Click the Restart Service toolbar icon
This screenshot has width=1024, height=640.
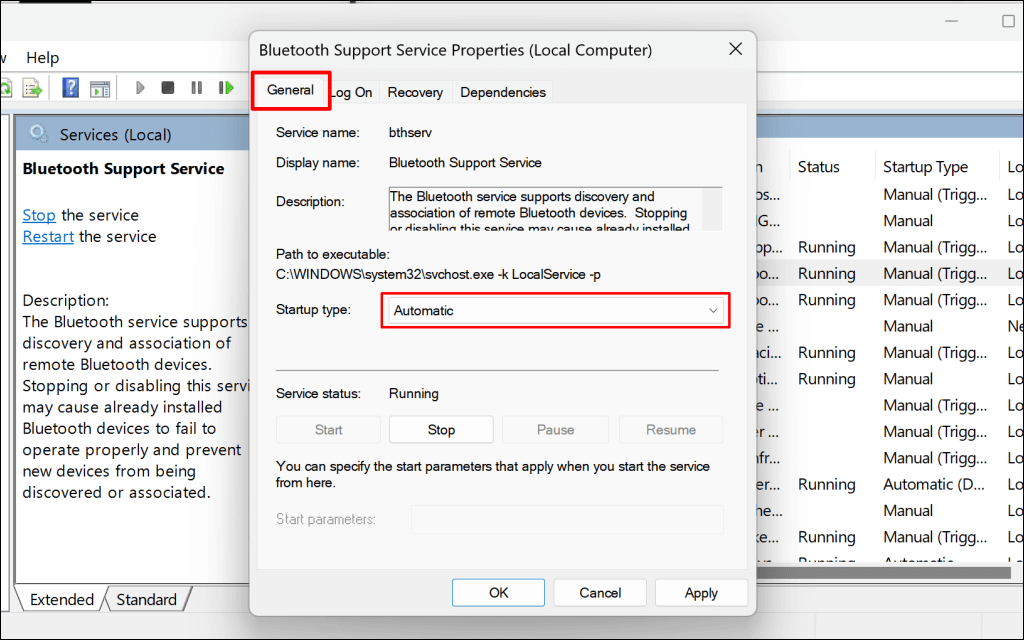coord(226,88)
